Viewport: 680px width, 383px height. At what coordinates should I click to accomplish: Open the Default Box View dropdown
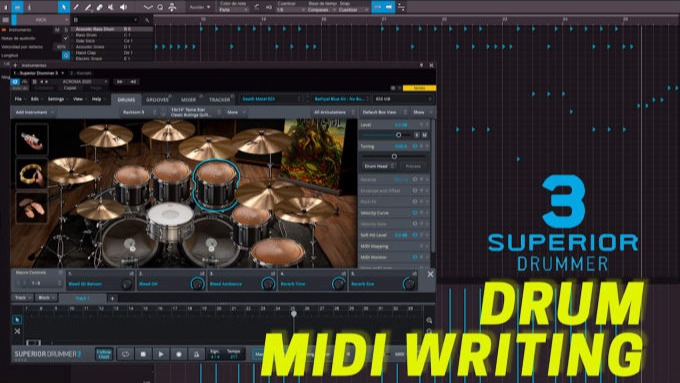384,112
